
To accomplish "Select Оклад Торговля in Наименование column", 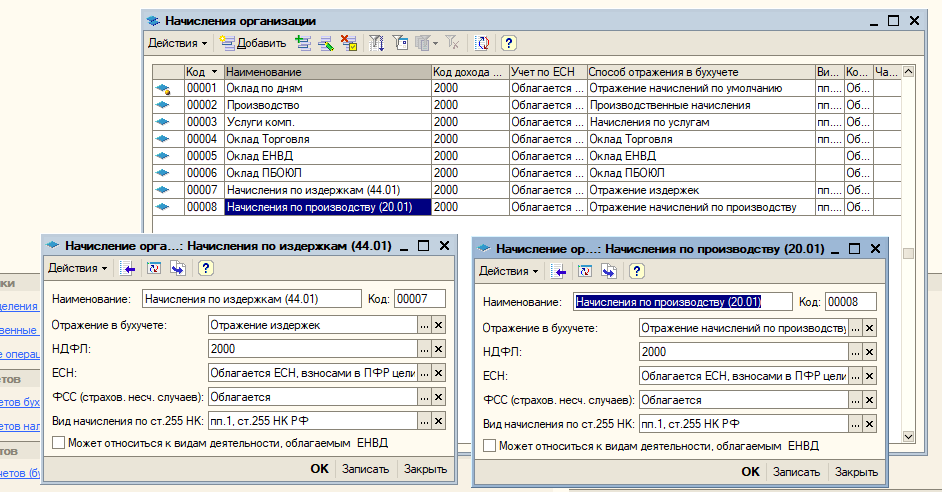I will pos(328,139).
